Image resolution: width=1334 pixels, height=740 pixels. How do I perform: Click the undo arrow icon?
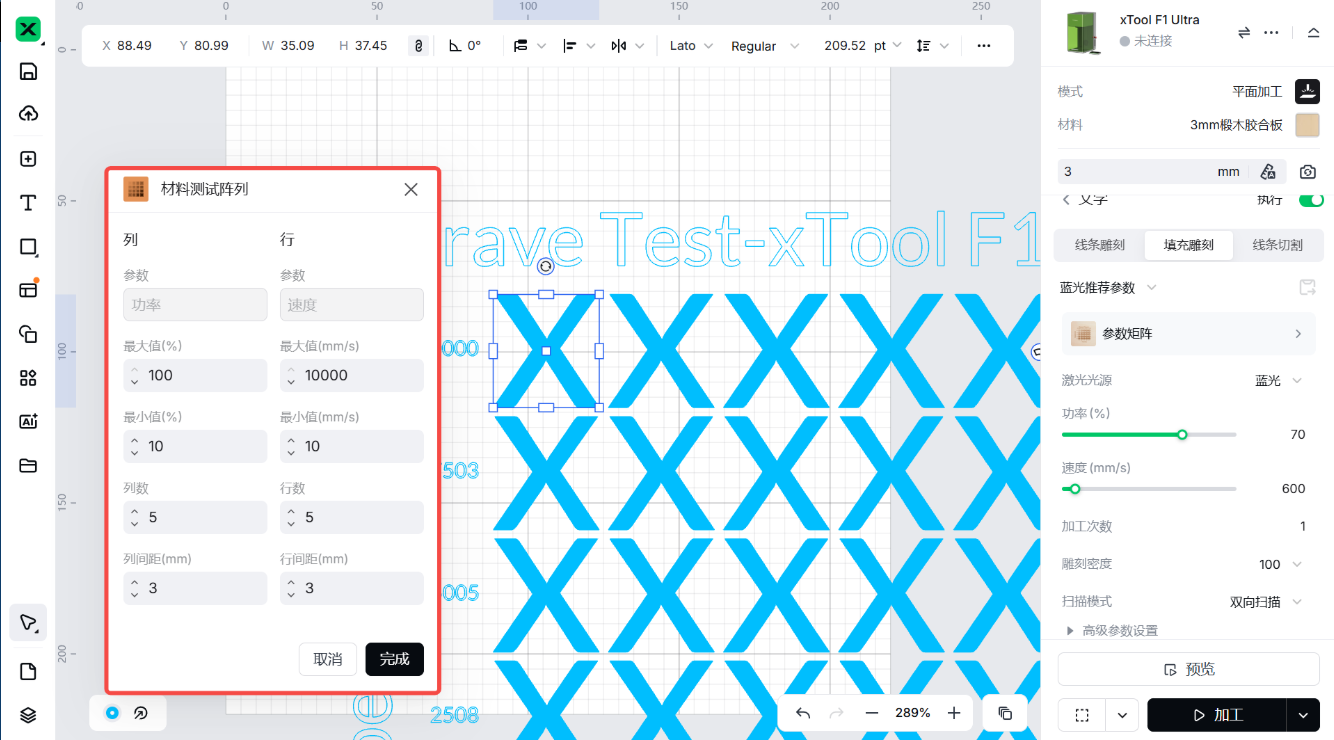803,713
